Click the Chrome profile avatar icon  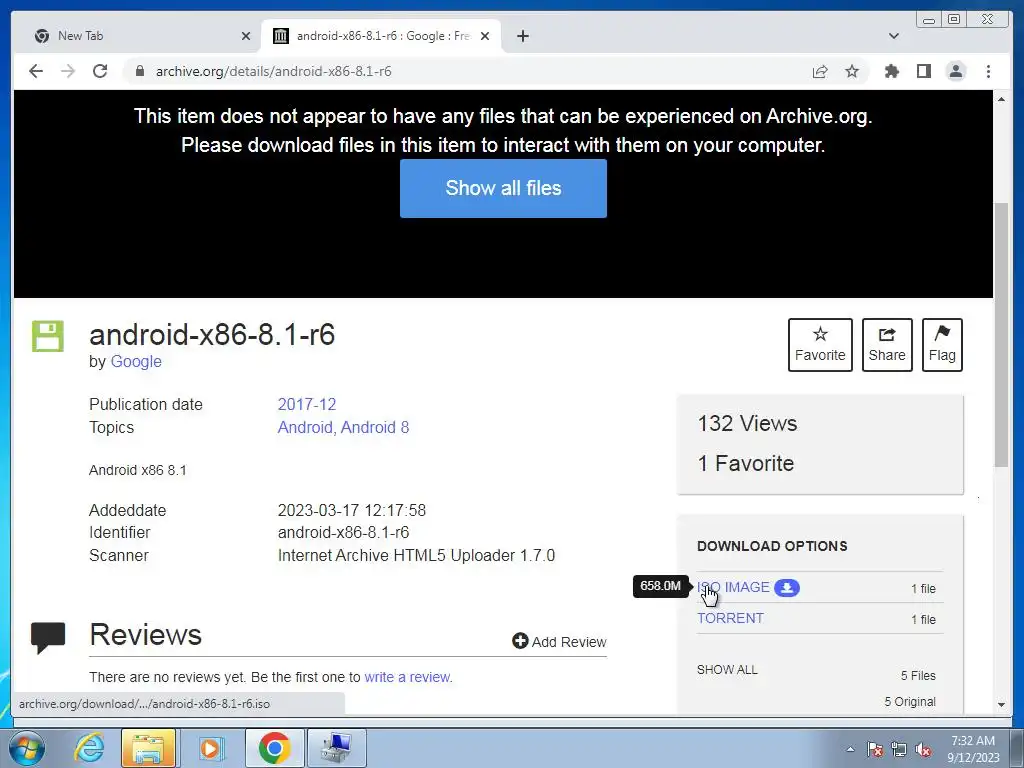tap(955, 71)
